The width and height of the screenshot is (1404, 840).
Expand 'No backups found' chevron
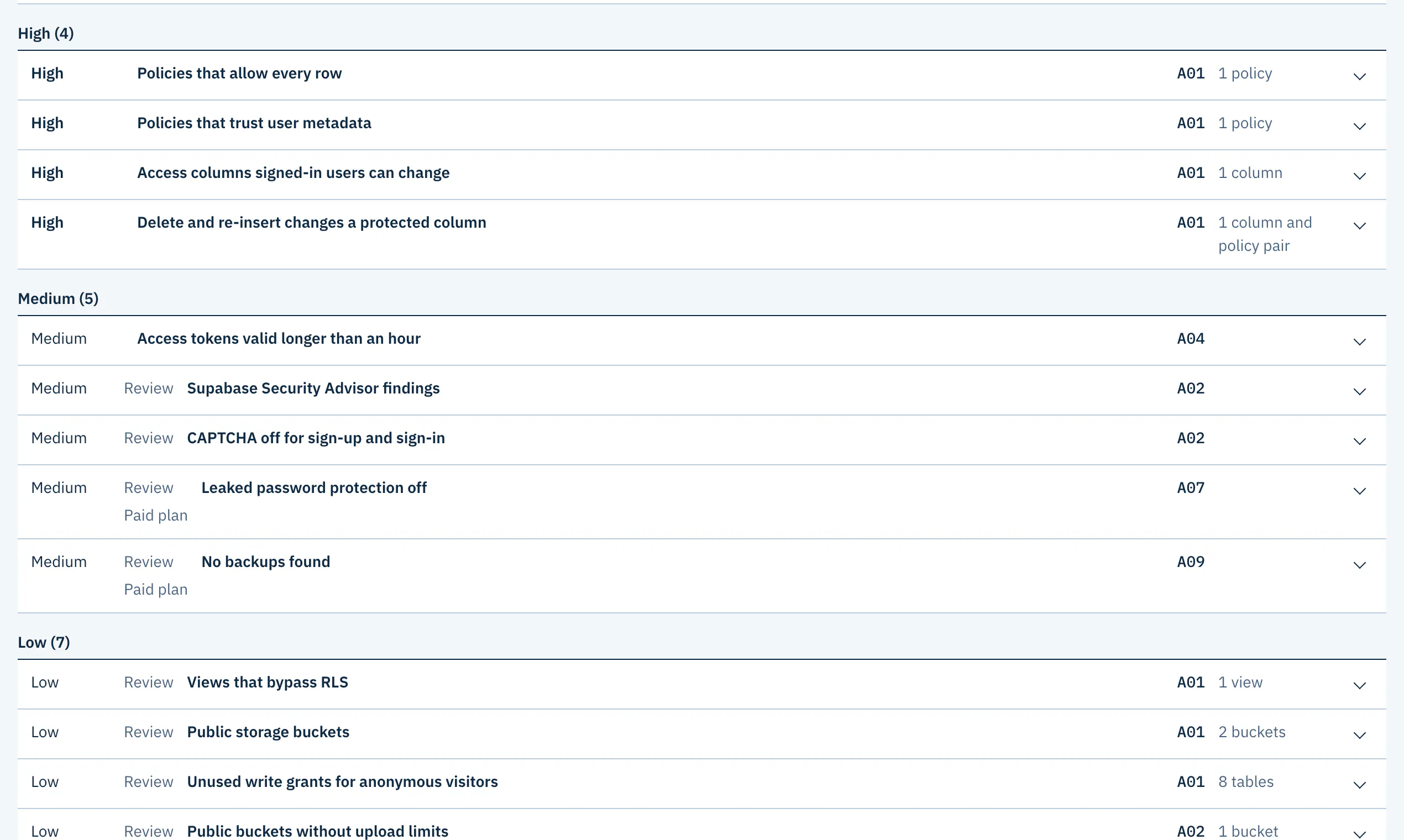[1359, 565]
